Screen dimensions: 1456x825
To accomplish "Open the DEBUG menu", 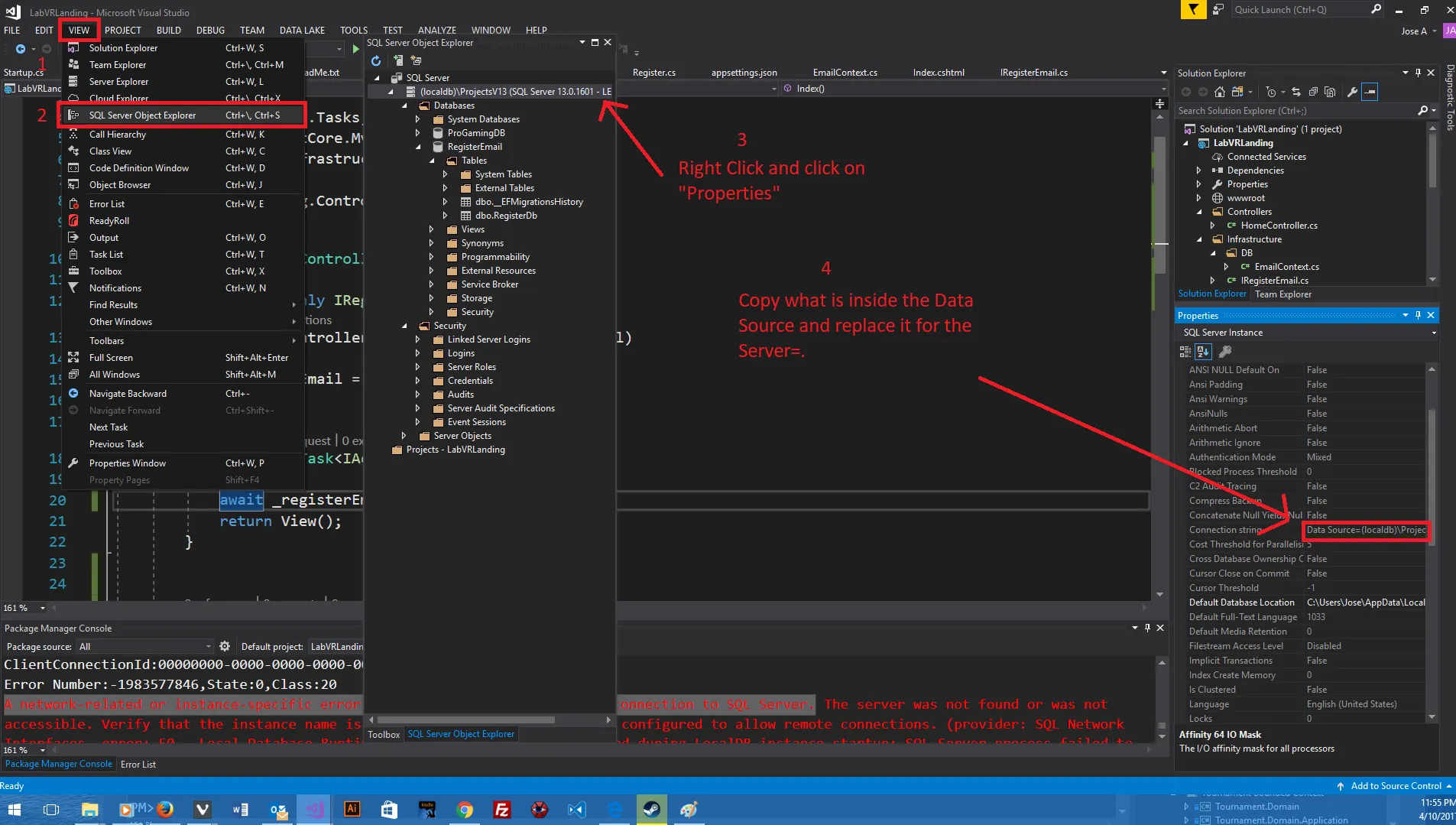I will pyautogui.click(x=210, y=30).
